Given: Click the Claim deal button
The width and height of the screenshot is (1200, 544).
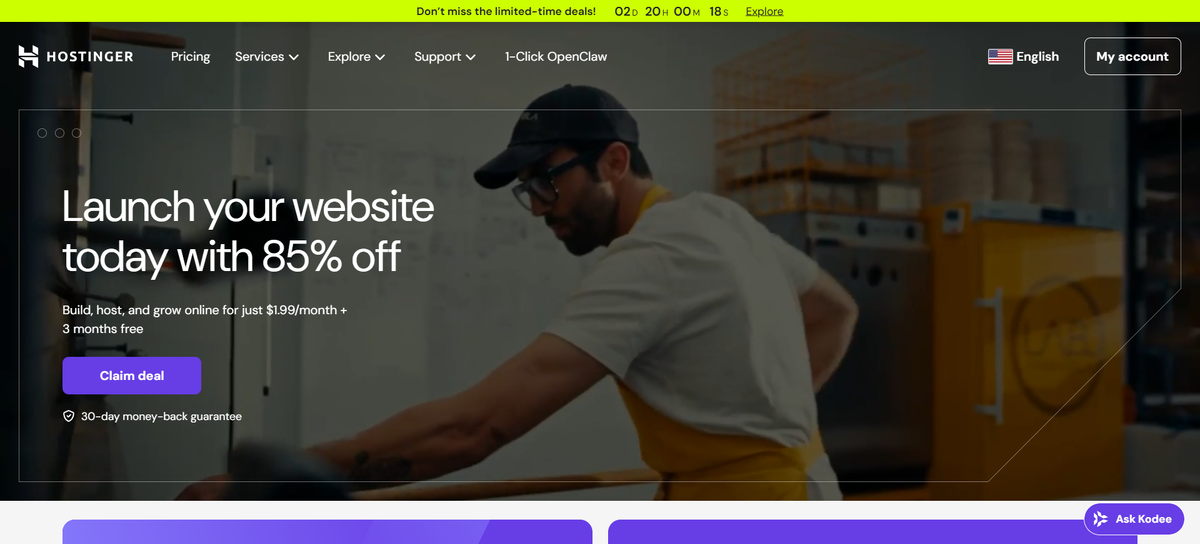Looking at the screenshot, I should [132, 376].
